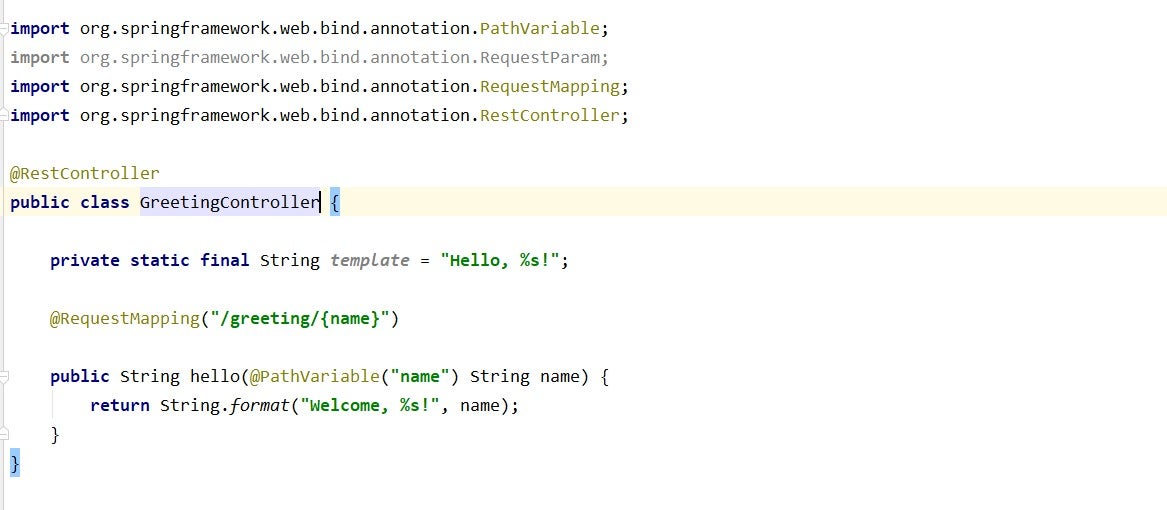Click RequestMapping in the import statement
This screenshot has width=1167, height=510.
point(549,87)
